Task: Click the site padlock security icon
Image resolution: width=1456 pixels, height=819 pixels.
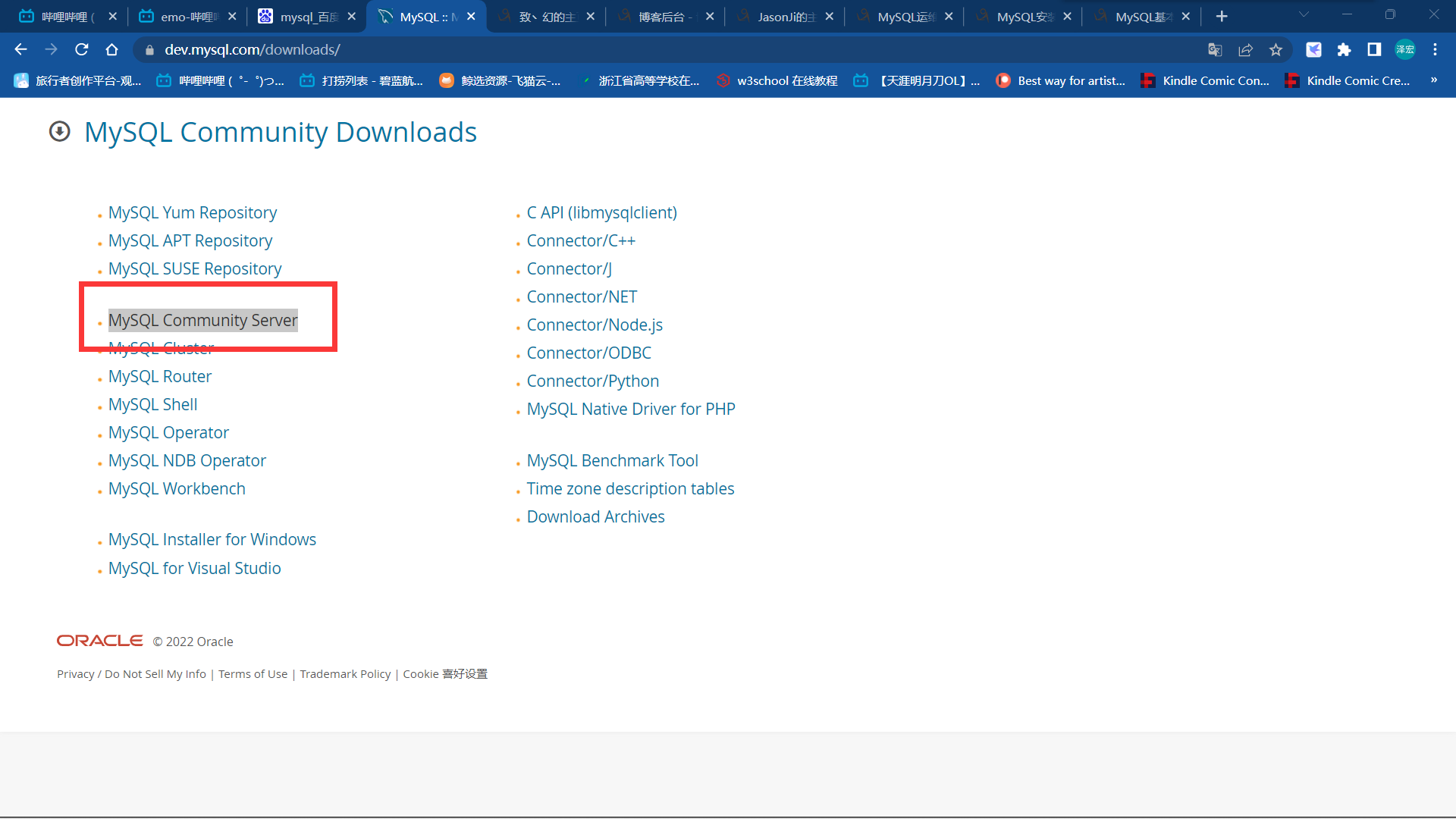Action: (x=149, y=49)
